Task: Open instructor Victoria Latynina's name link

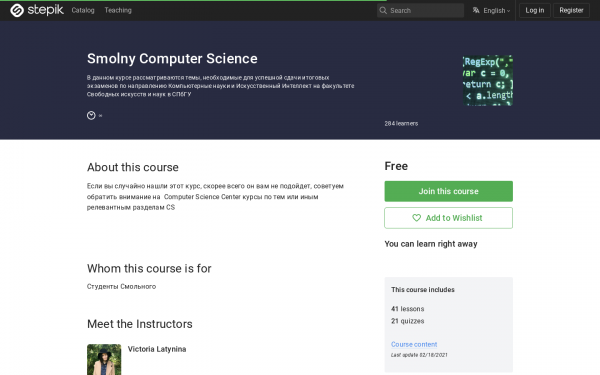Action: pos(157,349)
